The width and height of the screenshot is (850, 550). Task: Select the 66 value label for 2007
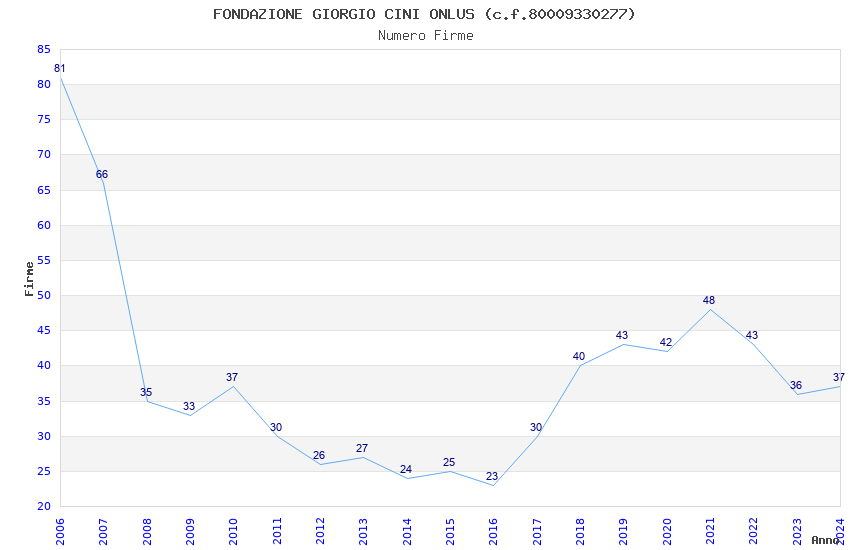tap(102, 174)
